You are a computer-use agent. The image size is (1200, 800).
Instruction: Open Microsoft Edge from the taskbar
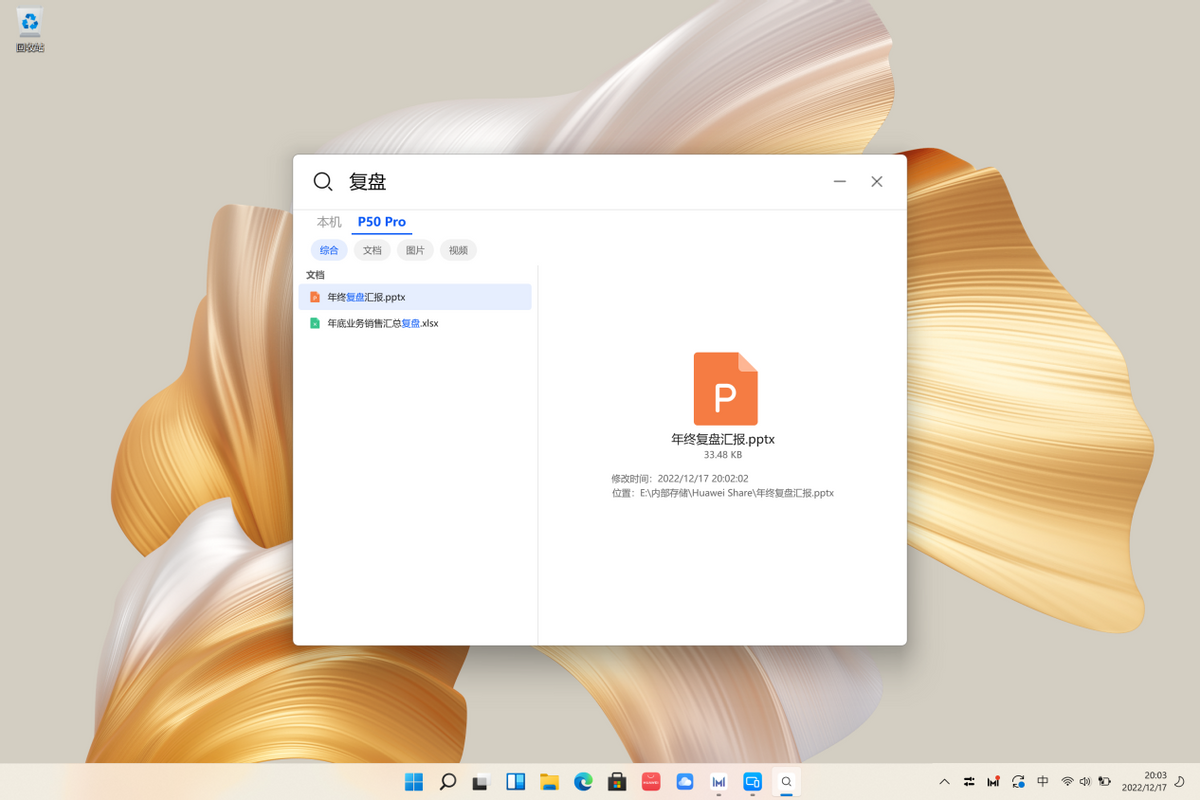tap(583, 782)
